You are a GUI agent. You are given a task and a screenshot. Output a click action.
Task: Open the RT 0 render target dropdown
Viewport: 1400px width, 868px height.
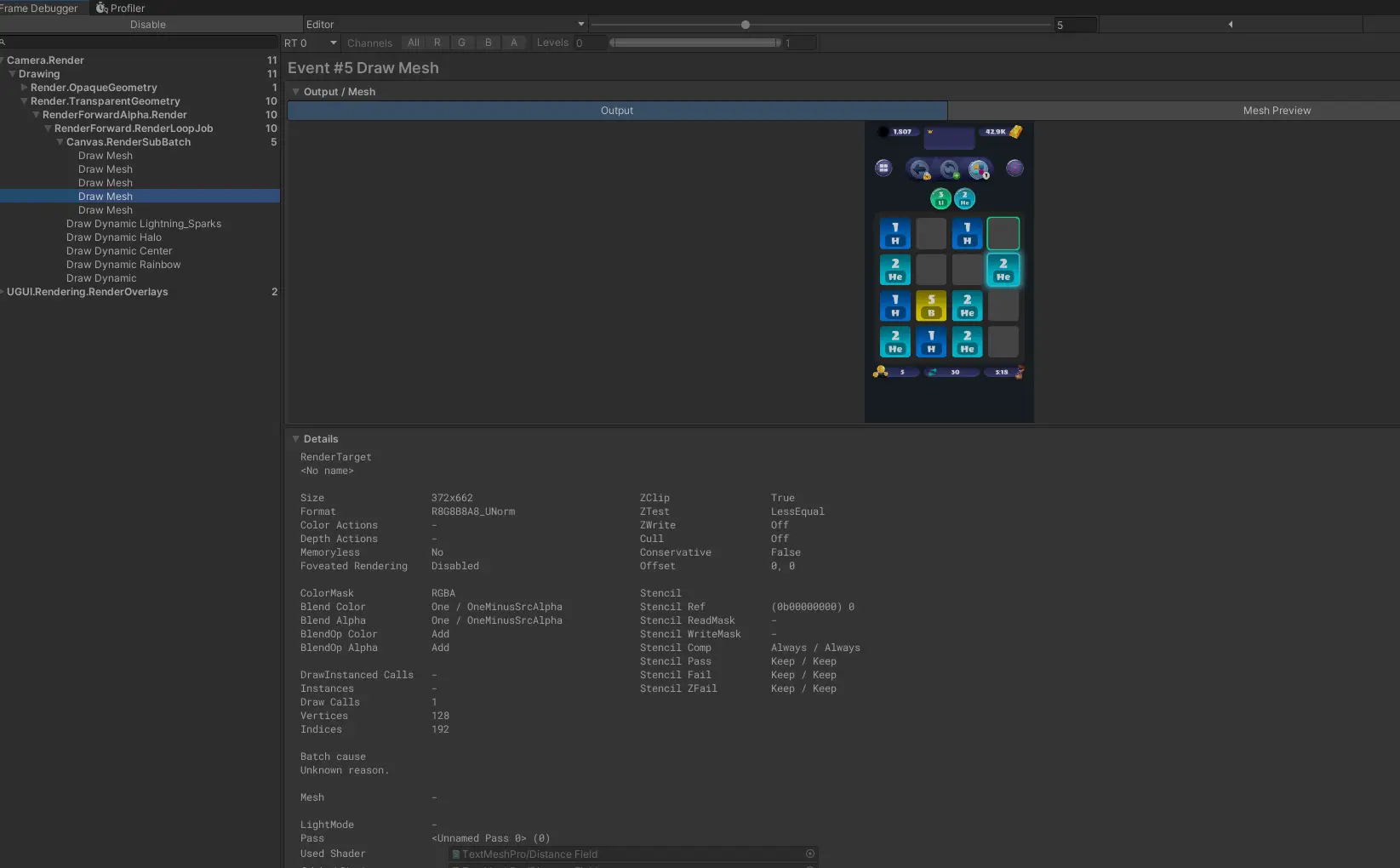click(x=311, y=43)
